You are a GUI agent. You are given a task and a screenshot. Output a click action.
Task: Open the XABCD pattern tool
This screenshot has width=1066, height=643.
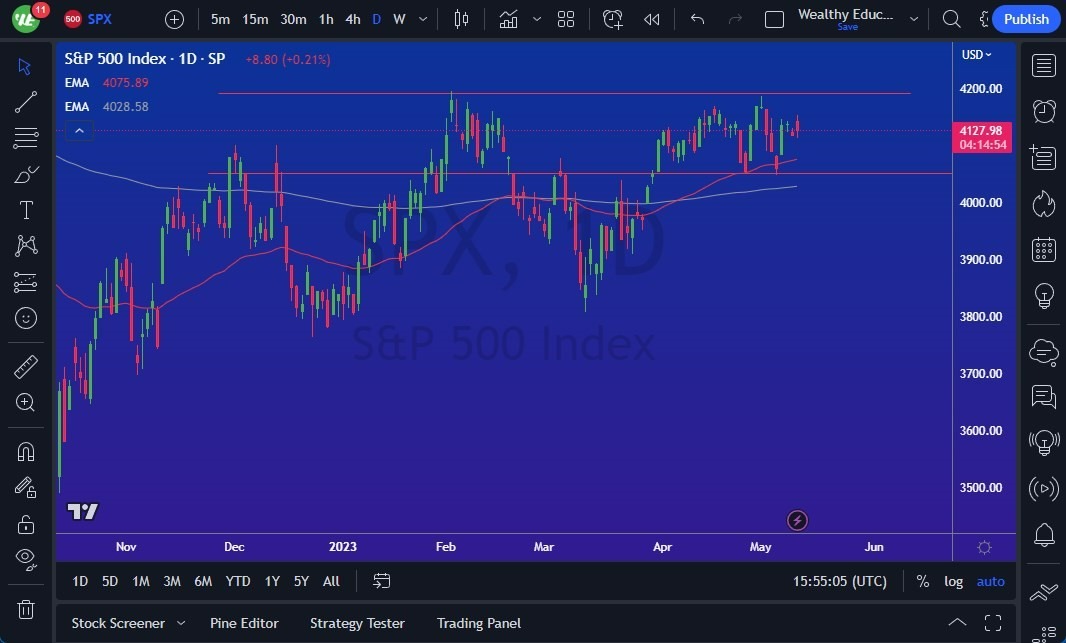coord(25,246)
